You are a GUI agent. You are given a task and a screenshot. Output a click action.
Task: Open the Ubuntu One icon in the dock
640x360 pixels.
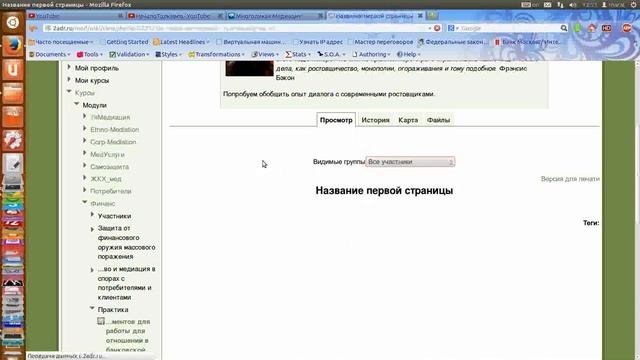pyautogui.click(x=12, y=69)
